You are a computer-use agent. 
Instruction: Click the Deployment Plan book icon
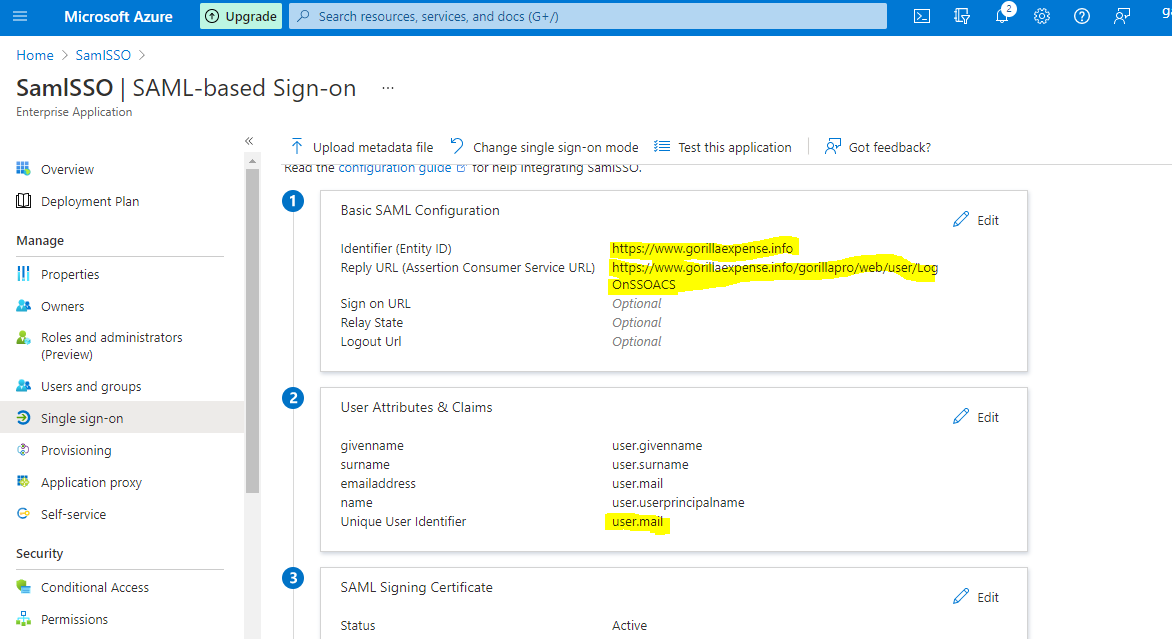24,201
